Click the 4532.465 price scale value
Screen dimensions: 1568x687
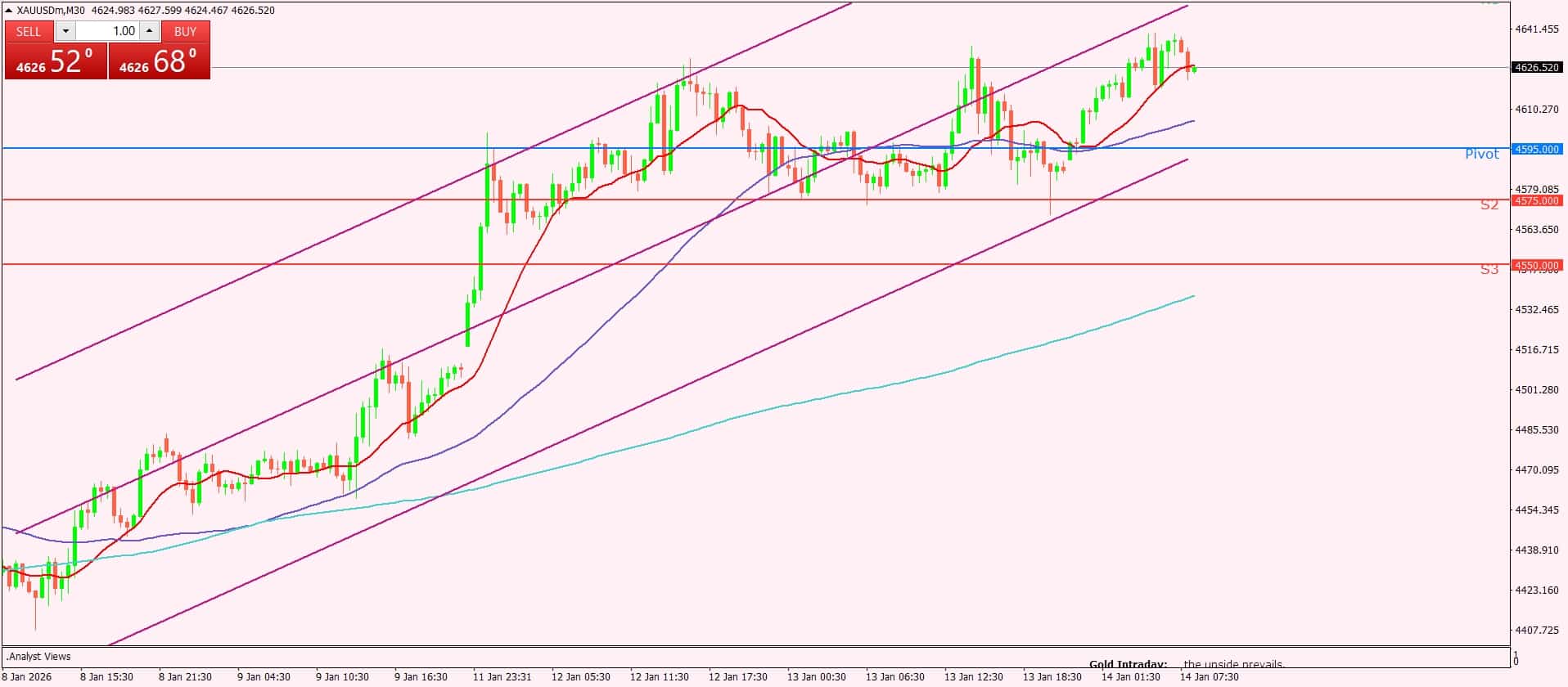pyautogui.click(x=1537, y=309)
